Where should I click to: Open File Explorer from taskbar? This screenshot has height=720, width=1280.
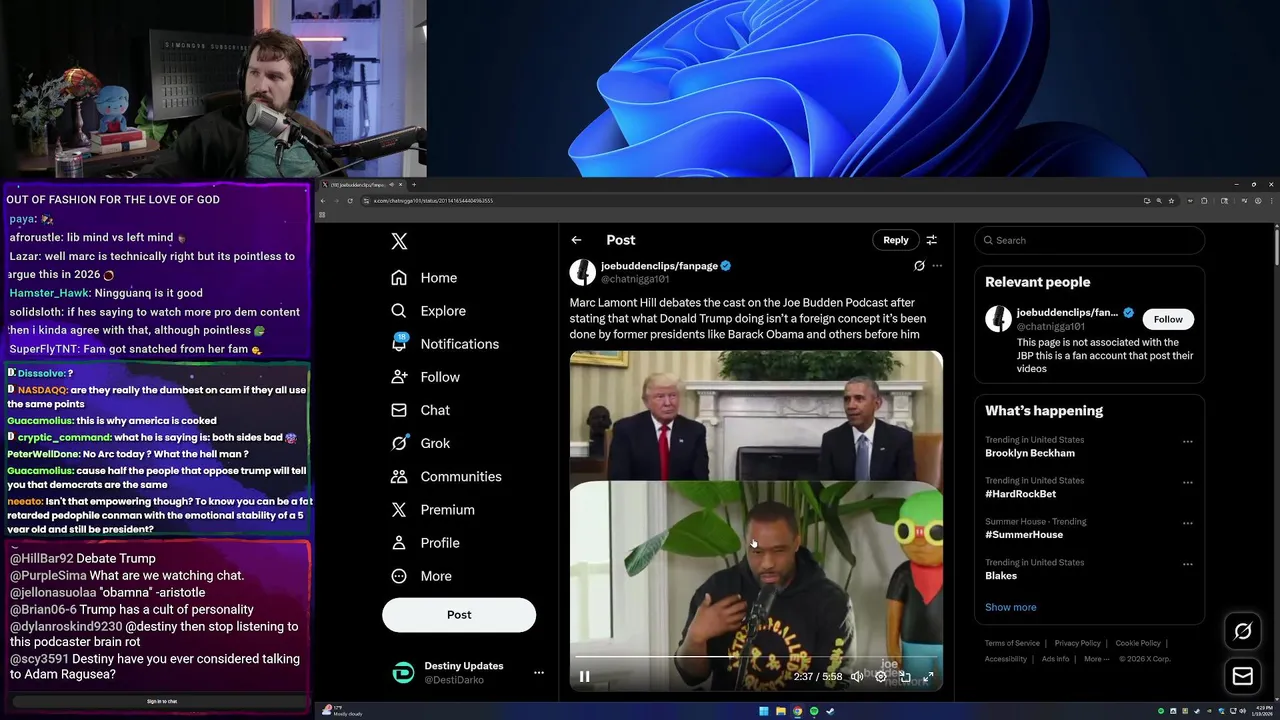781,711
